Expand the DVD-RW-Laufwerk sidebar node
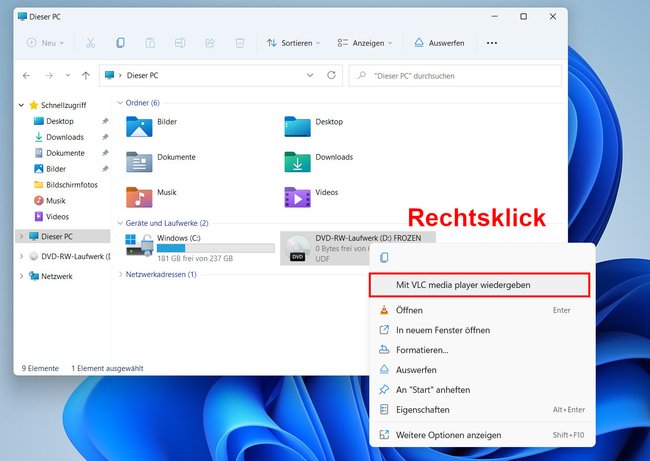 click(21, 257)
